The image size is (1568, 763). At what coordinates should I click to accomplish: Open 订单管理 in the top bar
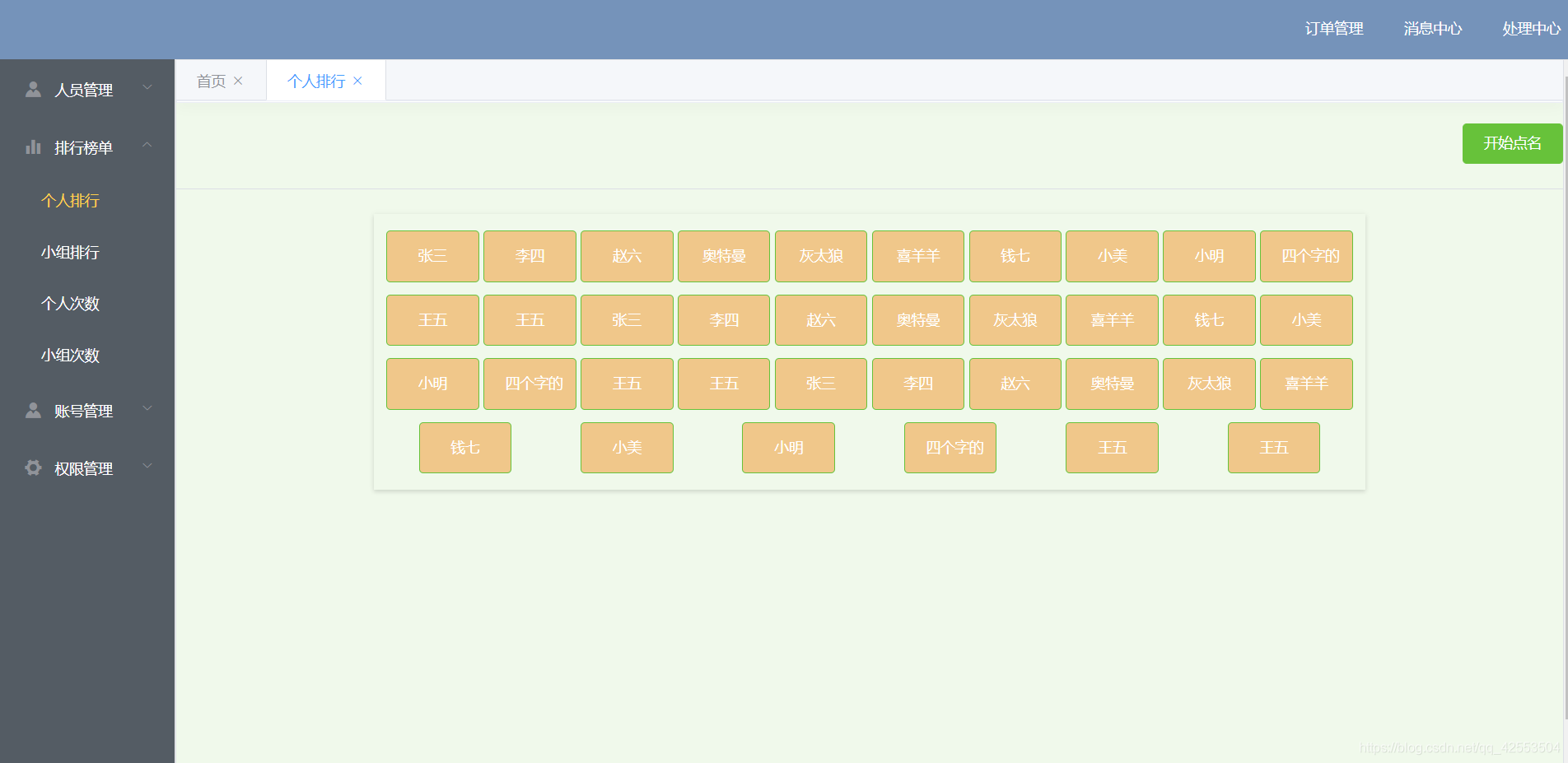pos(1334,29)
